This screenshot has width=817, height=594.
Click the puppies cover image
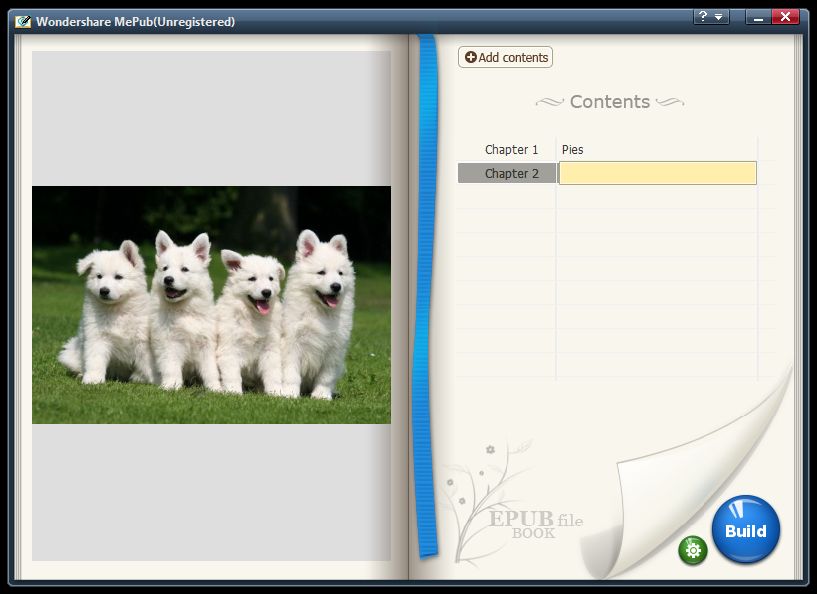coord(212,305)
